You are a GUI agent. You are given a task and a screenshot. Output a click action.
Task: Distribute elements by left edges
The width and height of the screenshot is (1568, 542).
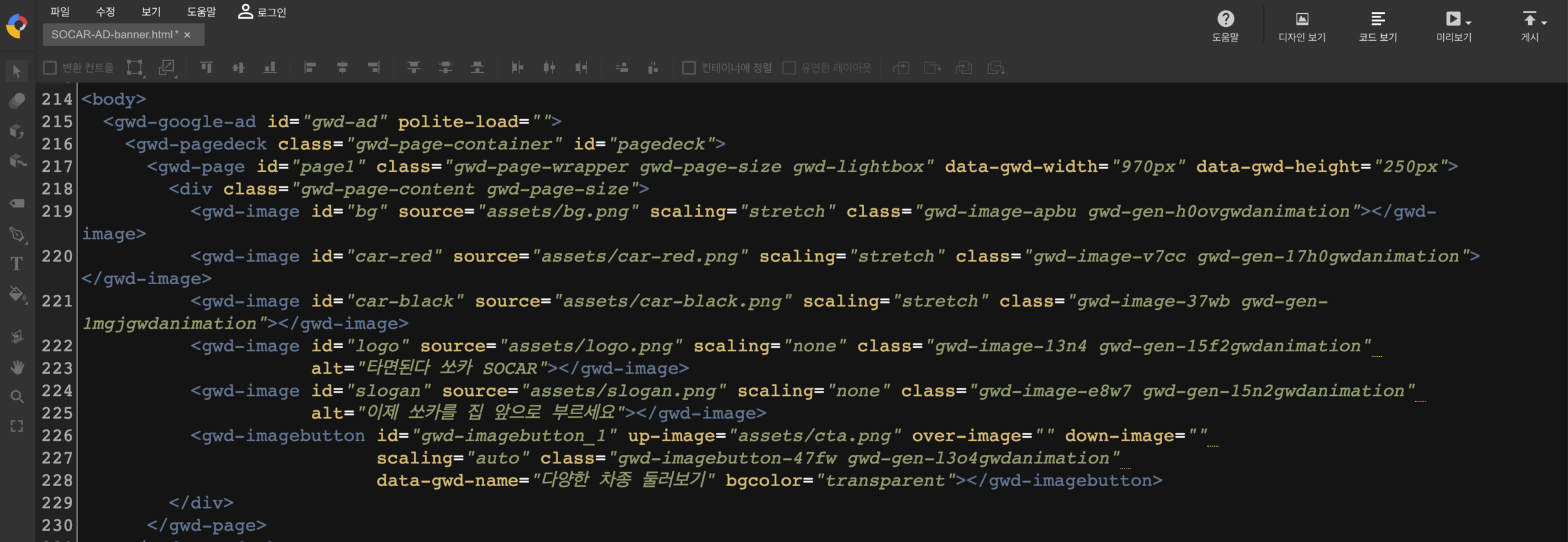[517, 67]
